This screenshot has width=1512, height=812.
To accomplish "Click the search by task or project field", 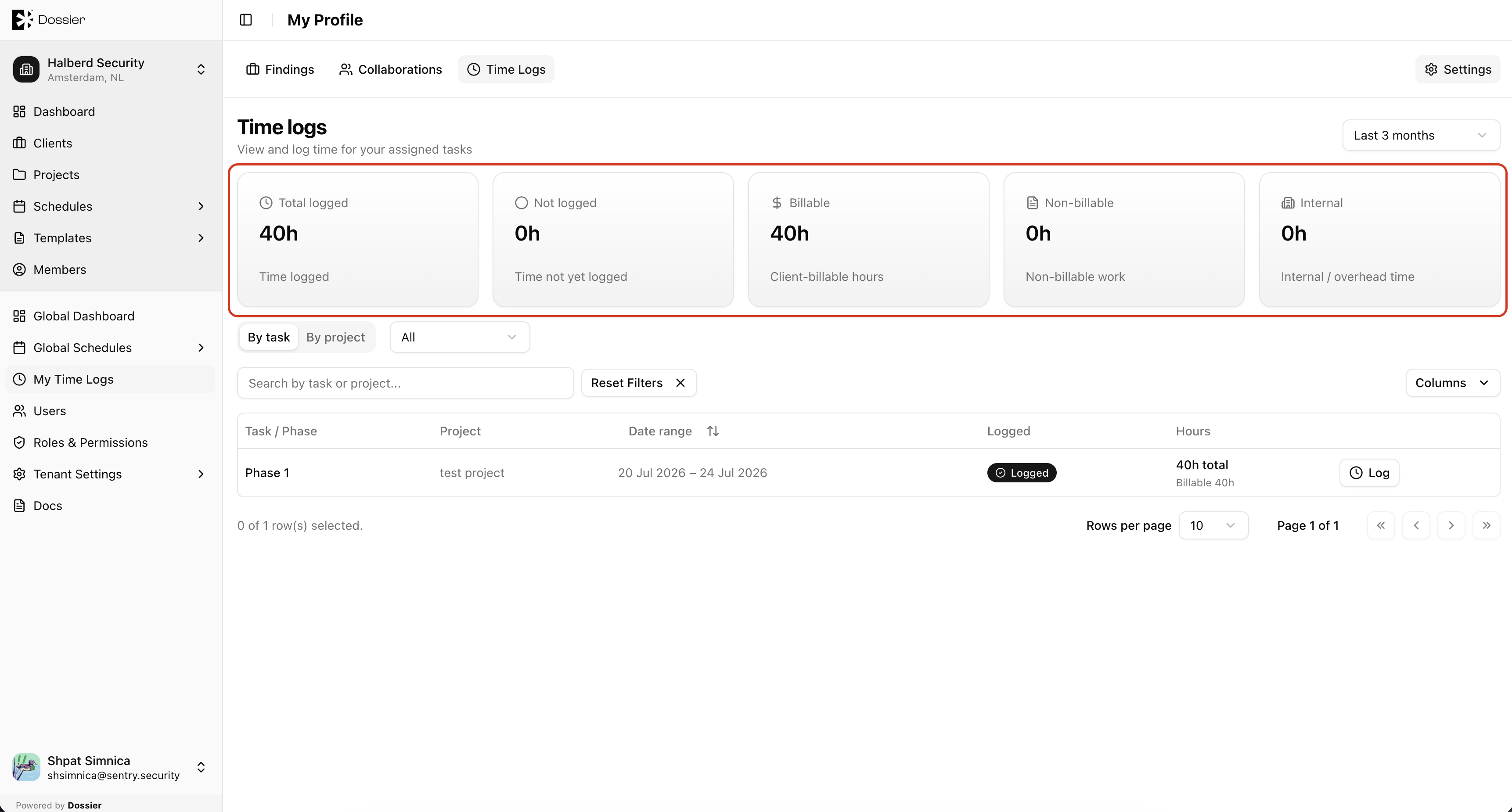I will [x=406, y=383].
